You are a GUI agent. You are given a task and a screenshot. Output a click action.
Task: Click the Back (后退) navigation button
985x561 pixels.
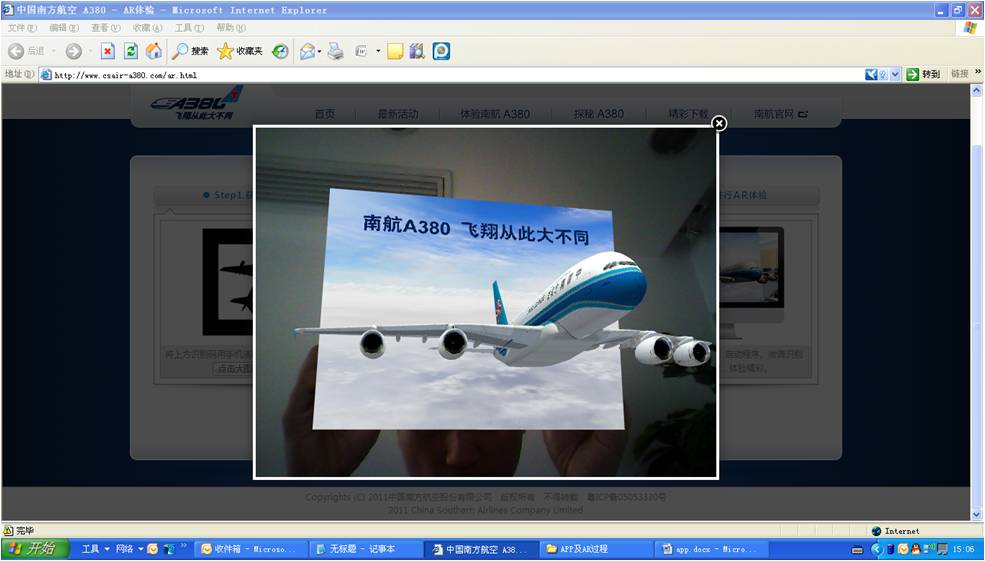coord(26,52)
